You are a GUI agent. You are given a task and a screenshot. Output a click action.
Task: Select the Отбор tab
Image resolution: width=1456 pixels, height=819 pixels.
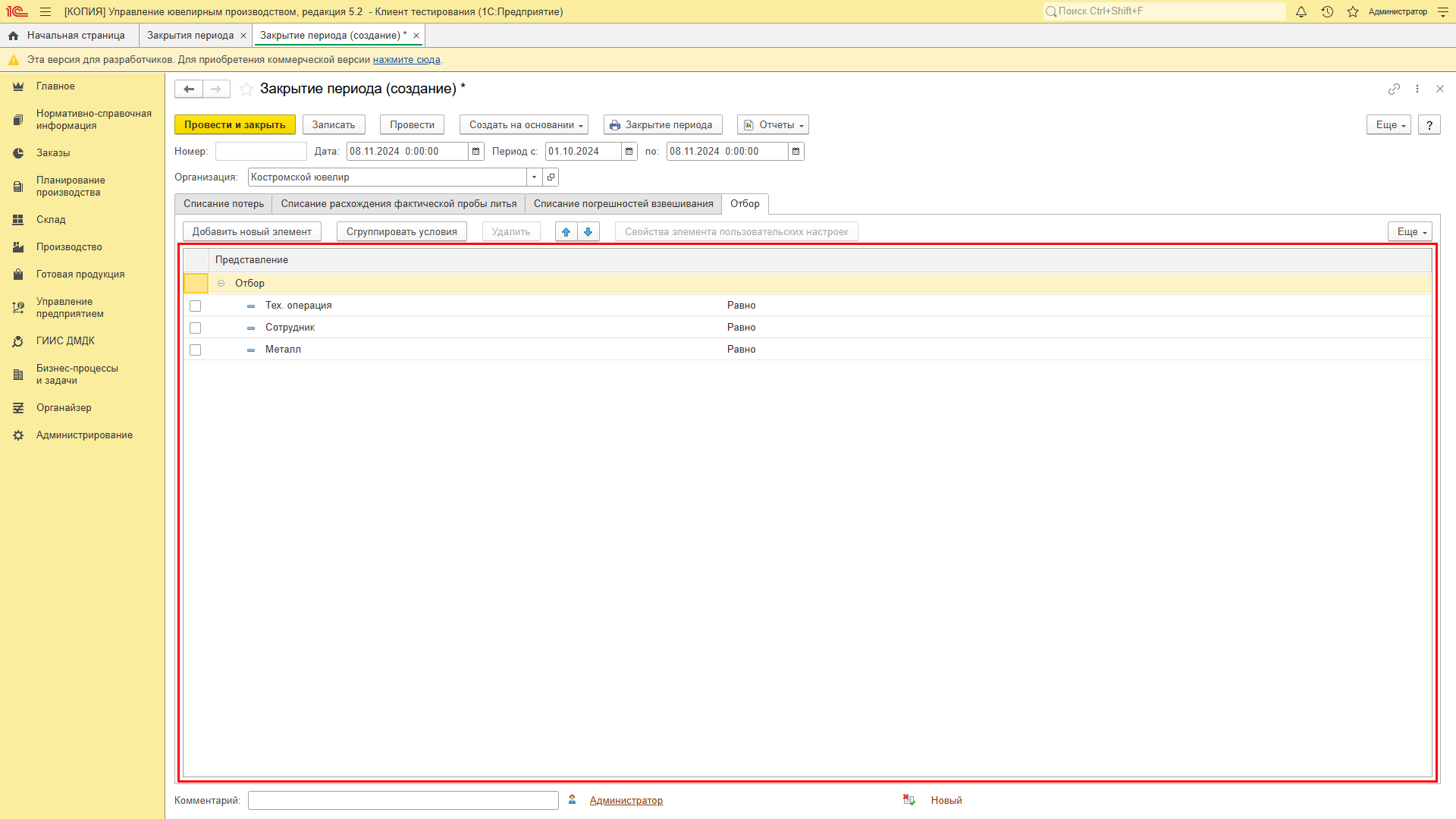coord(745,204)
